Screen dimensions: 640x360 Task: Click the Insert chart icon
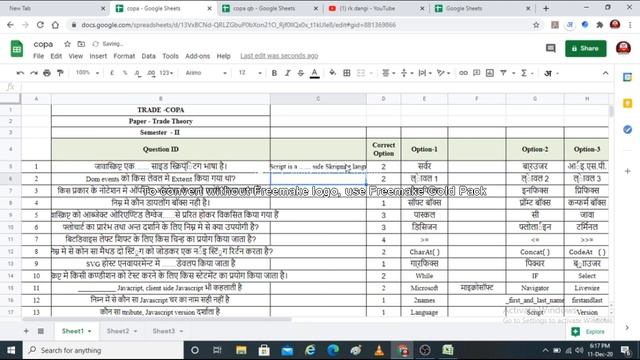click(490, 73)
